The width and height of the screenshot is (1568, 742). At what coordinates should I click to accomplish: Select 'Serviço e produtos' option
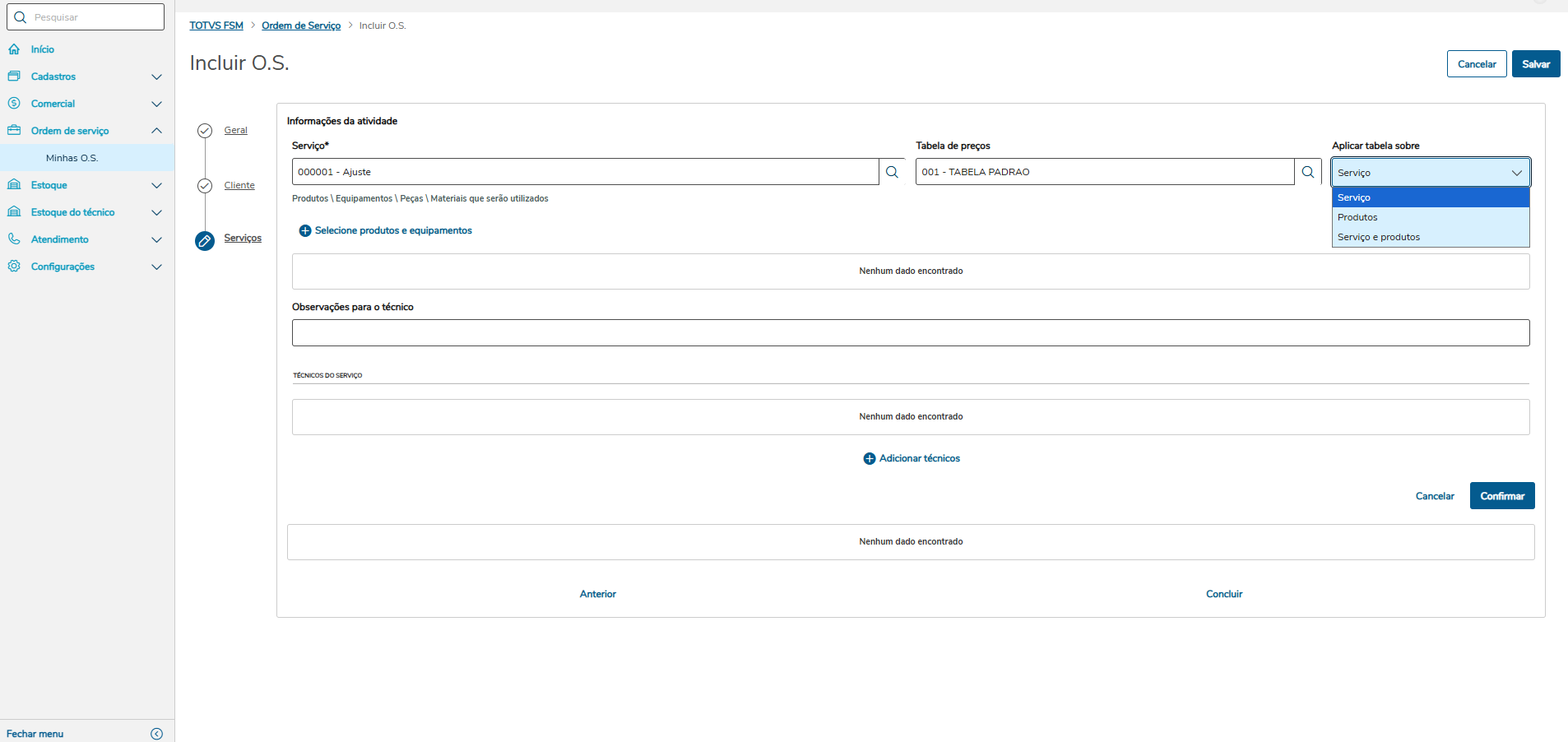coord(1379,237)
